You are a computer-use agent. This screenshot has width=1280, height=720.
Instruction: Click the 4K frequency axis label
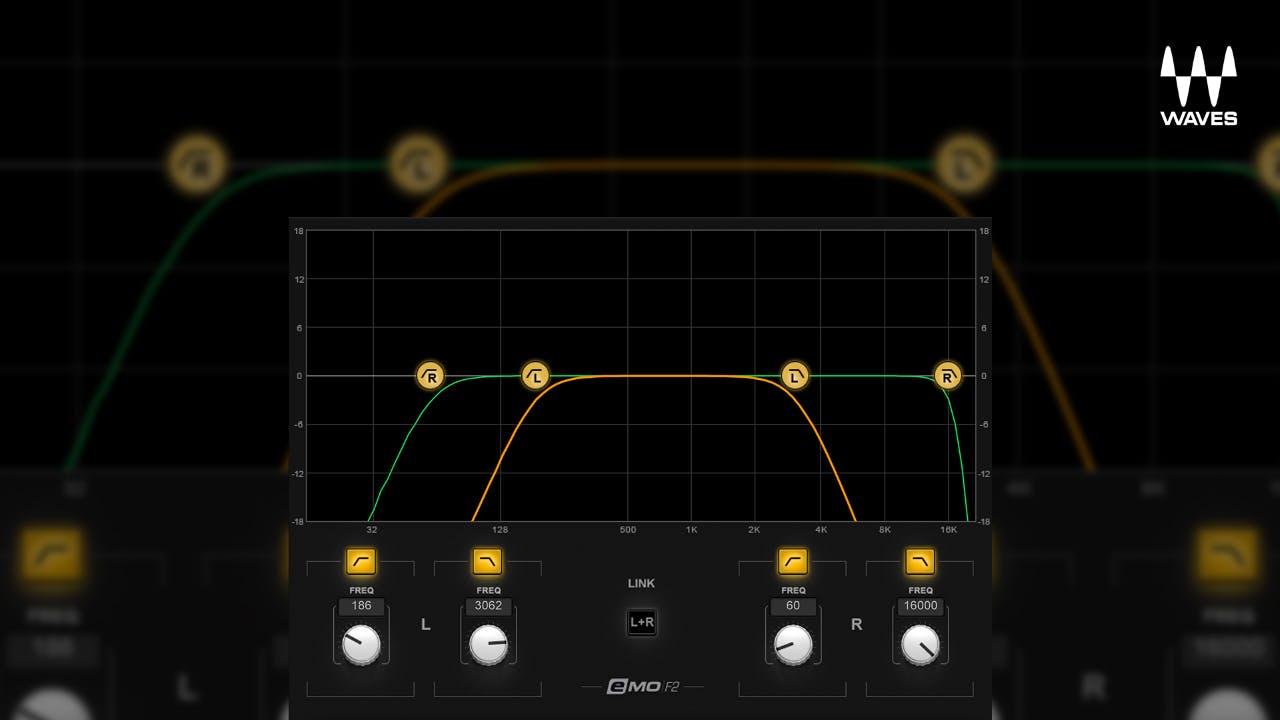click(821, 530)
